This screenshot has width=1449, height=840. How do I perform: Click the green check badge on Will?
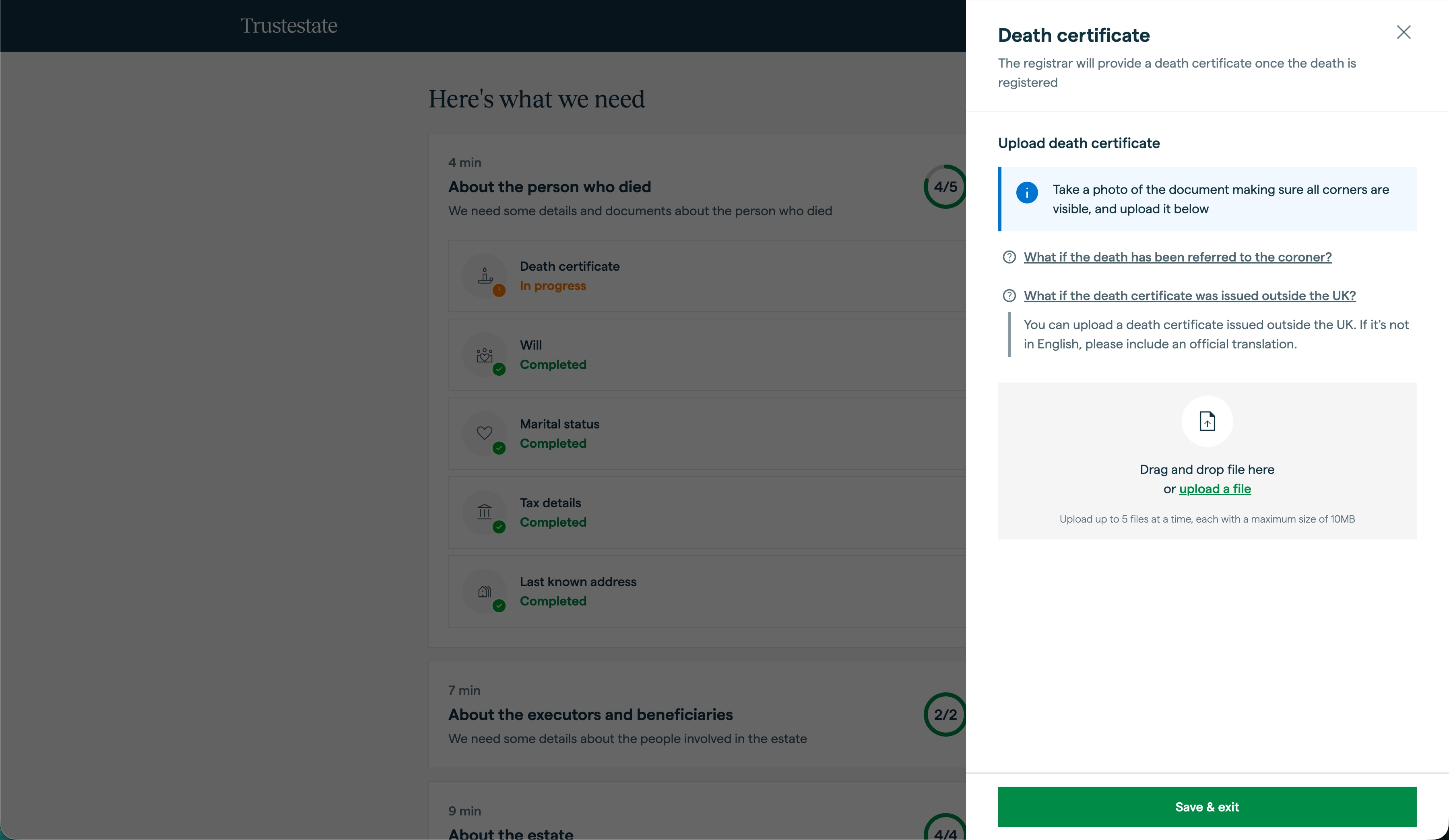click(x=499, y=369)
